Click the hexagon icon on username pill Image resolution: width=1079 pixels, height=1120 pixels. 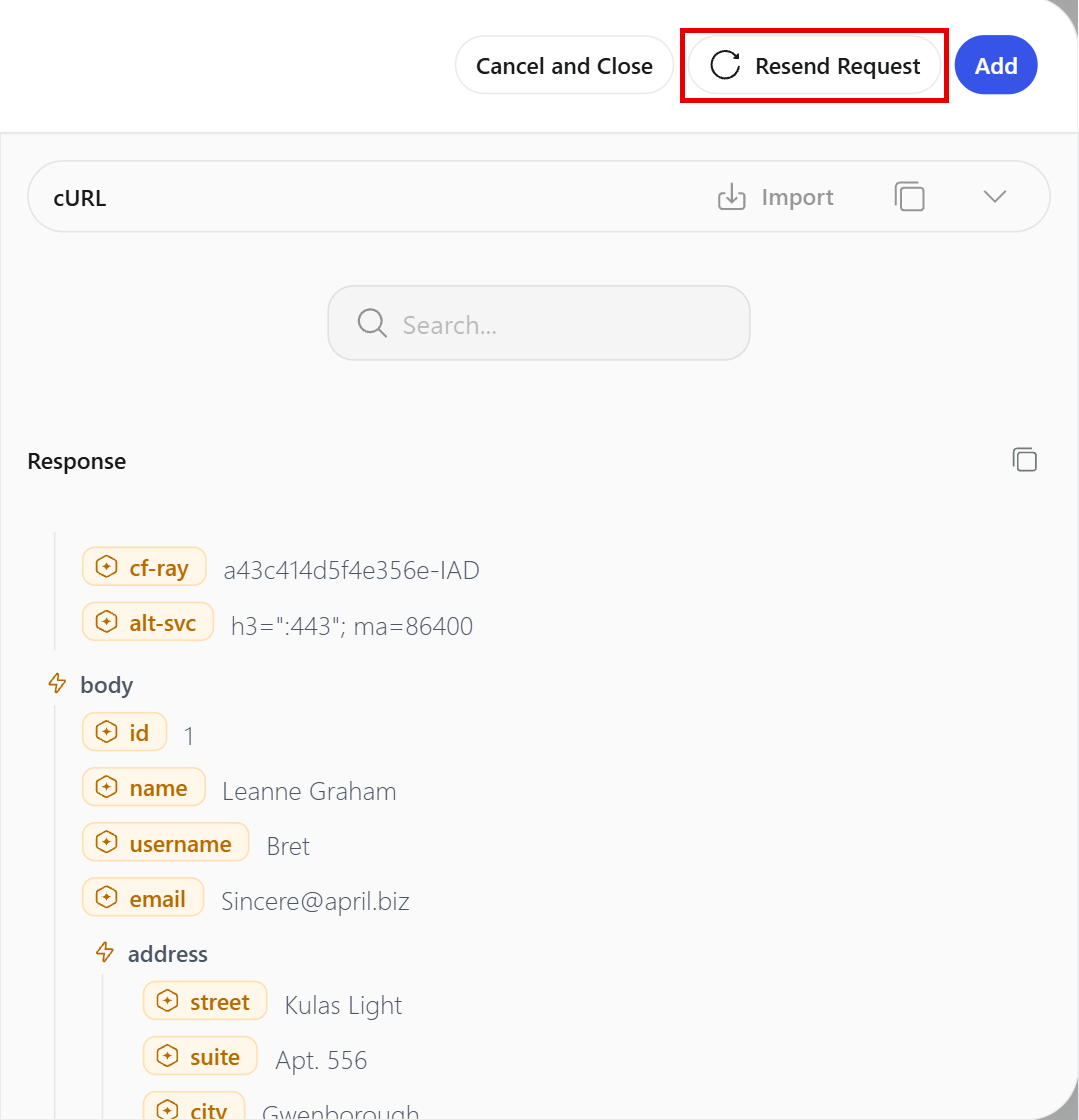click(106, 842)
